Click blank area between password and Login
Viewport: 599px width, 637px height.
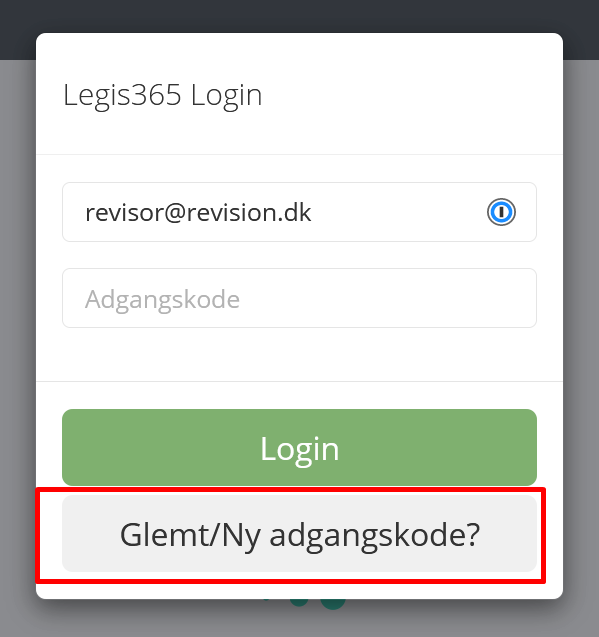pyautogui.click(x=300, y=354)
